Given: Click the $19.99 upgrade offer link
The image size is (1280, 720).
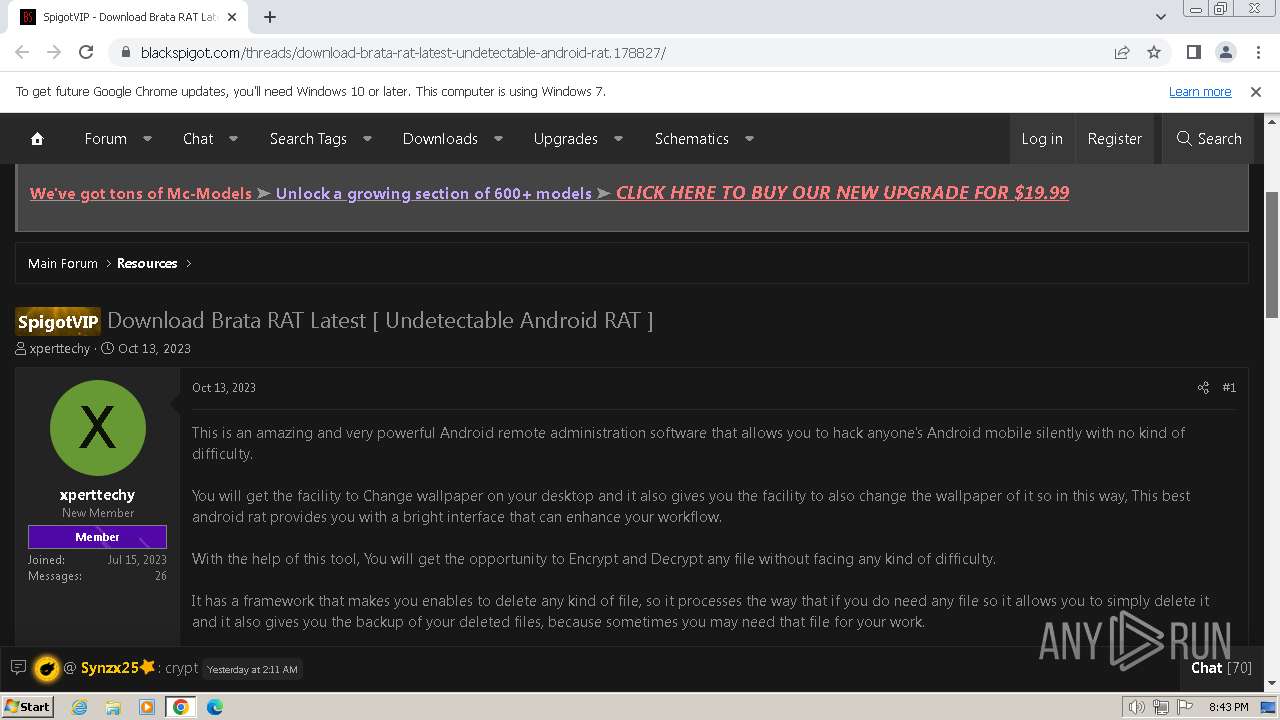Looking at the screenshot, I should (x=842, y=193).
